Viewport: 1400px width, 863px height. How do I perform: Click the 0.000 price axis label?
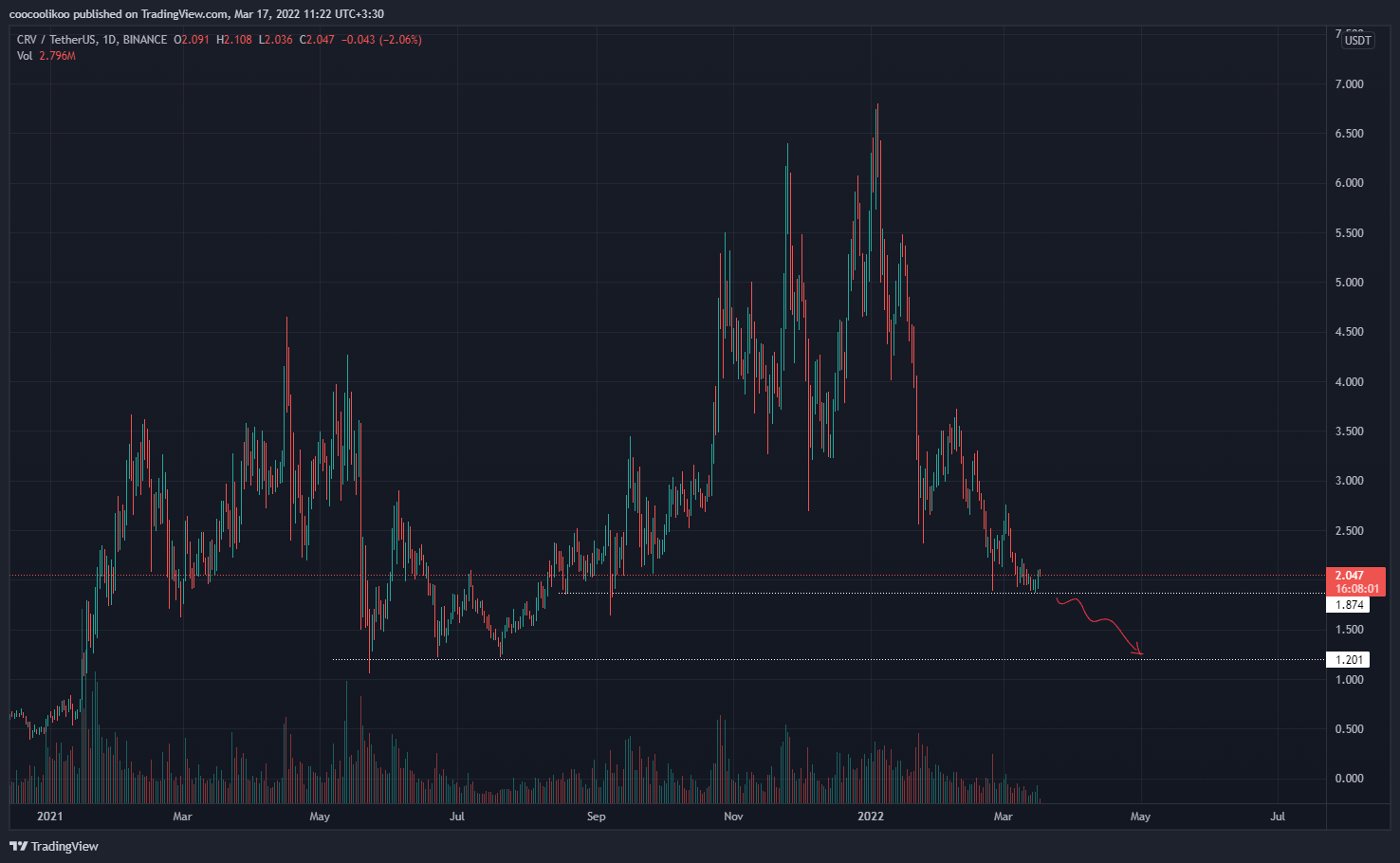(1349, 779)
